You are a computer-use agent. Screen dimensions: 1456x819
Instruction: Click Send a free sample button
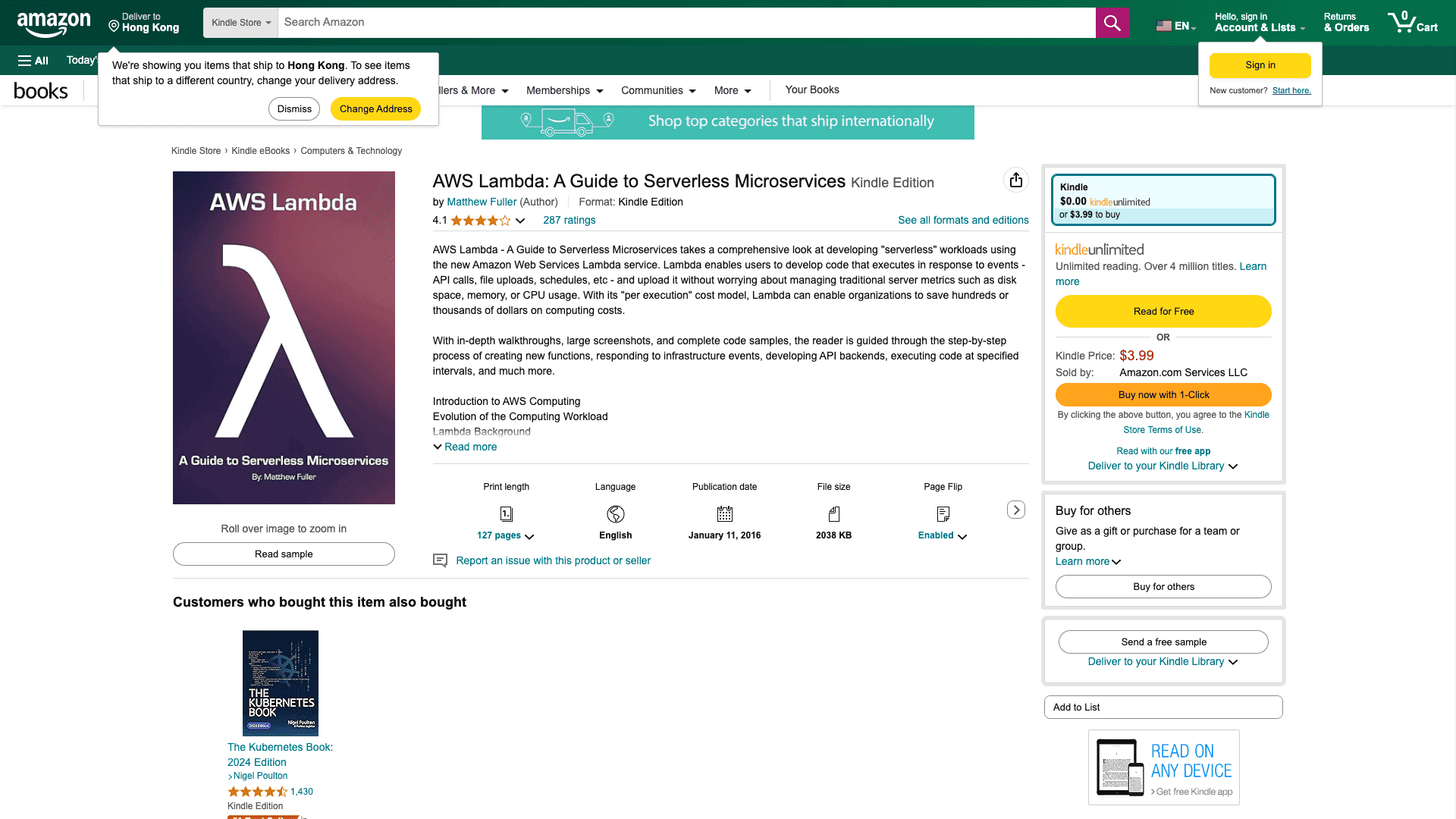(x=1163, y=642)
